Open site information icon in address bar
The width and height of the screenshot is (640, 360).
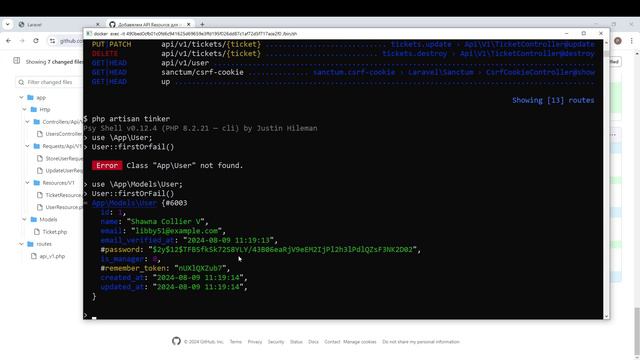click(52, 41)
